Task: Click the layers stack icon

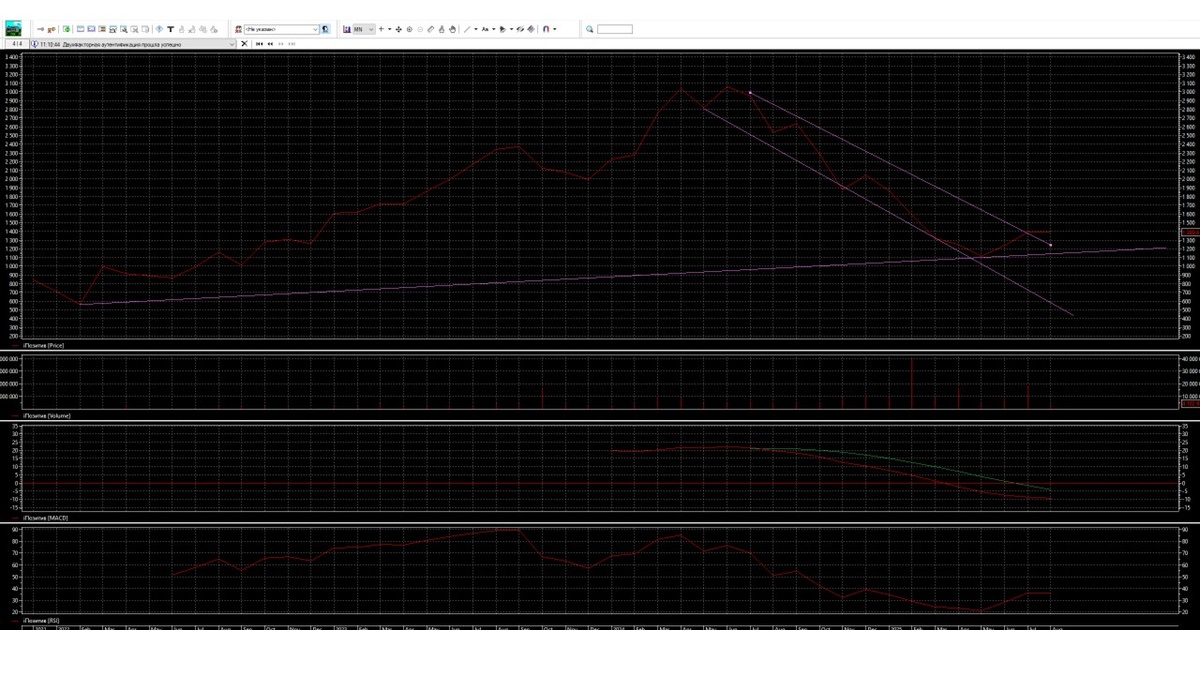Action: point(531,29)
